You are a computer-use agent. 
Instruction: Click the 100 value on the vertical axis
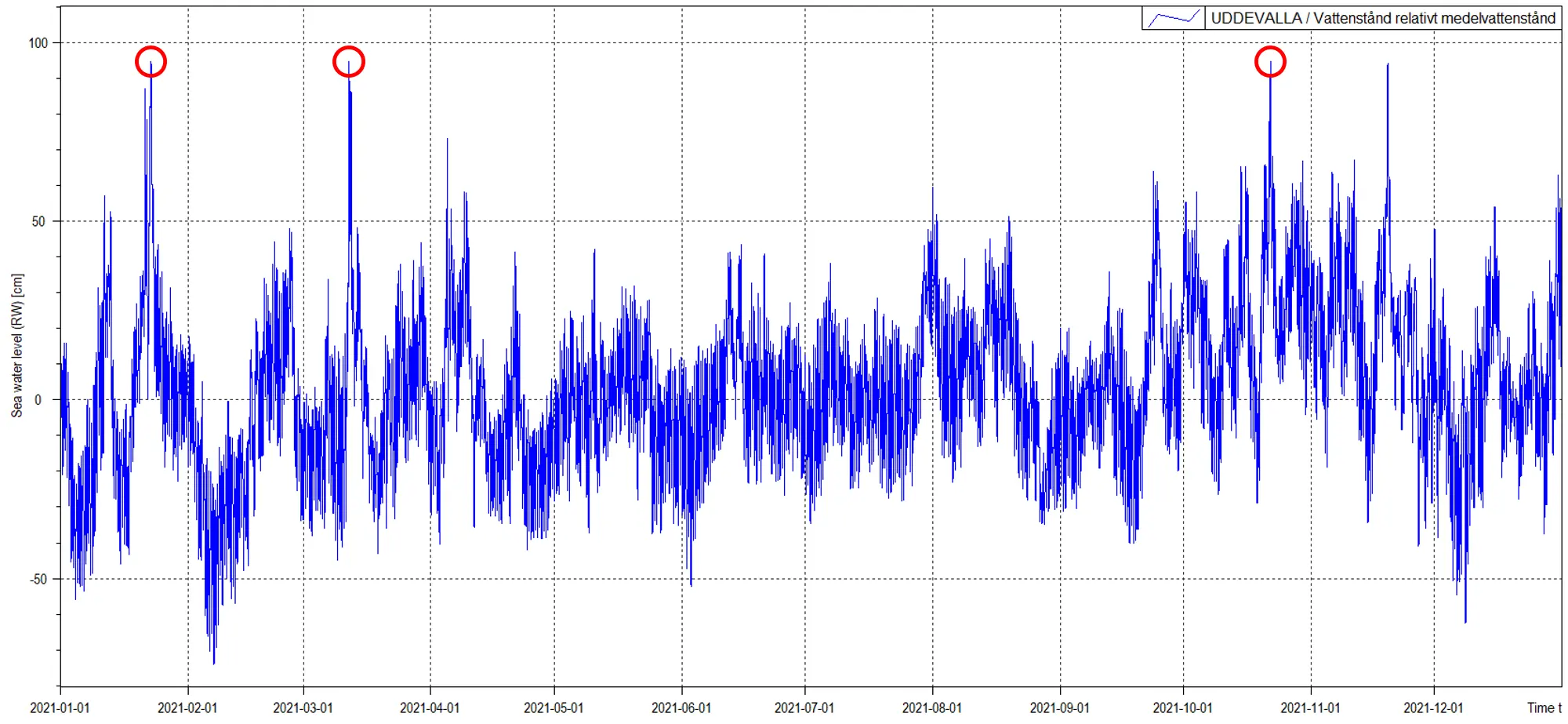pos(38,43)
